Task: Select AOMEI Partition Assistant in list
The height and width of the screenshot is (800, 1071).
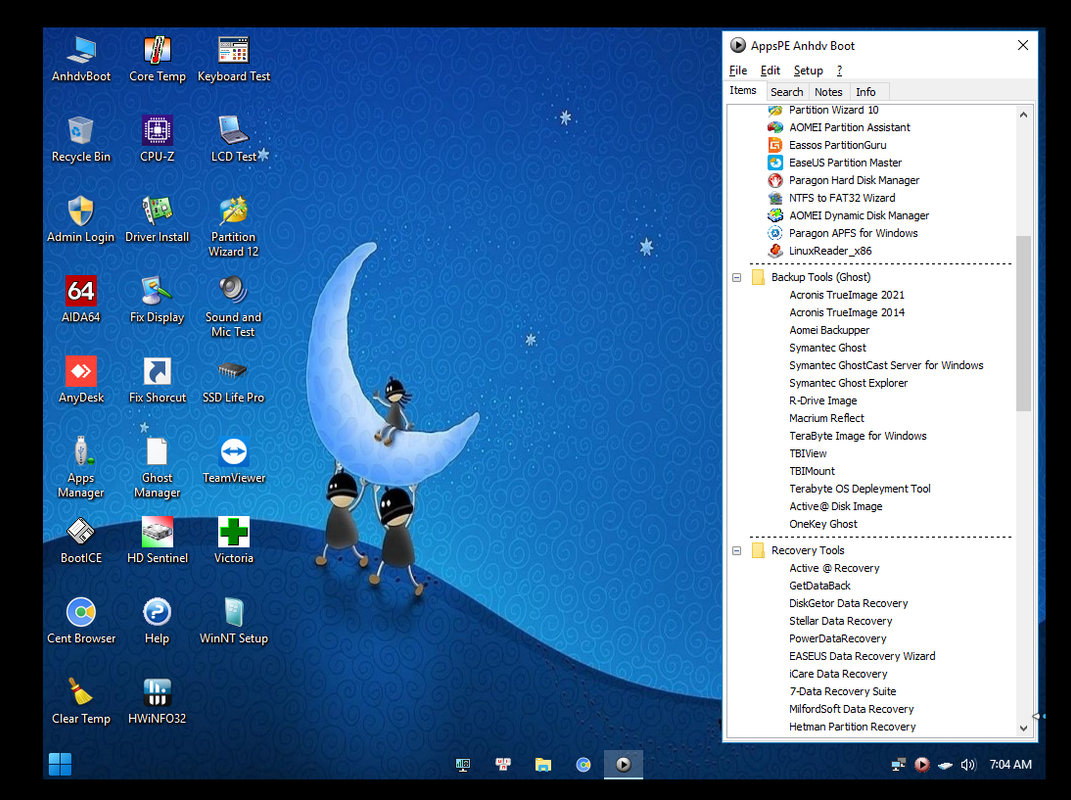Action: point(849,127)
